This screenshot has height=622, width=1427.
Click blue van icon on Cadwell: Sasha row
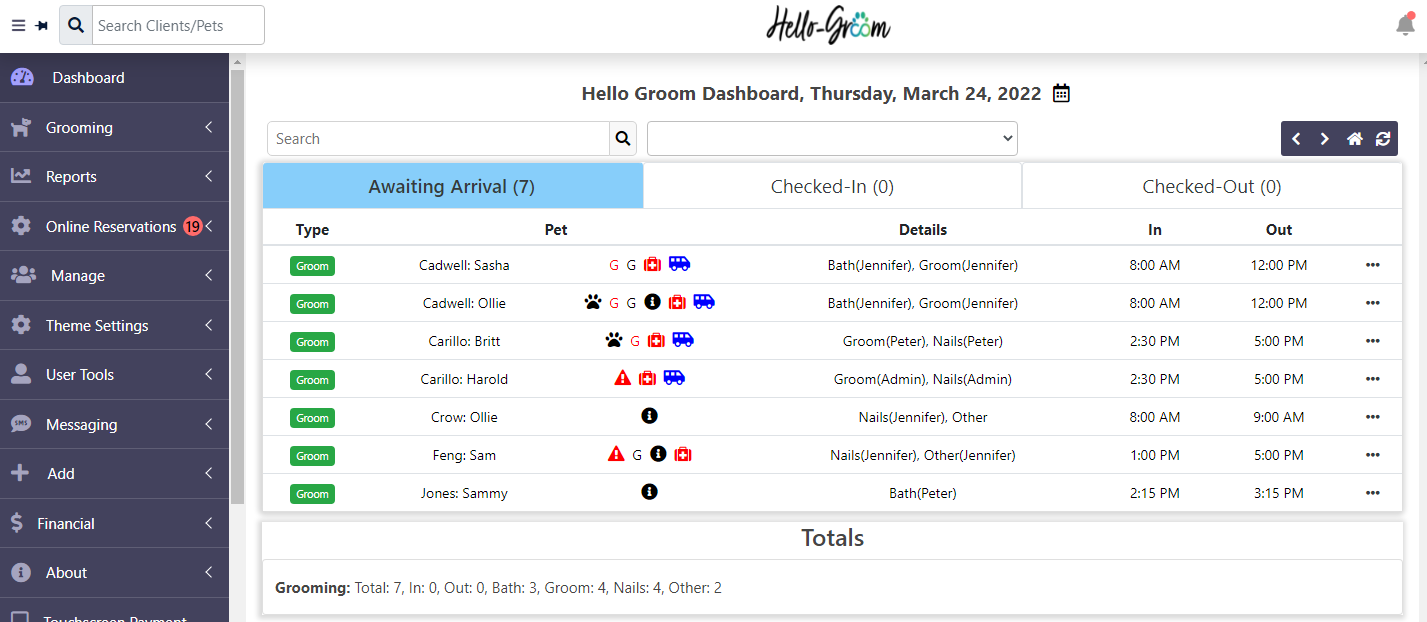coord(680,264)
